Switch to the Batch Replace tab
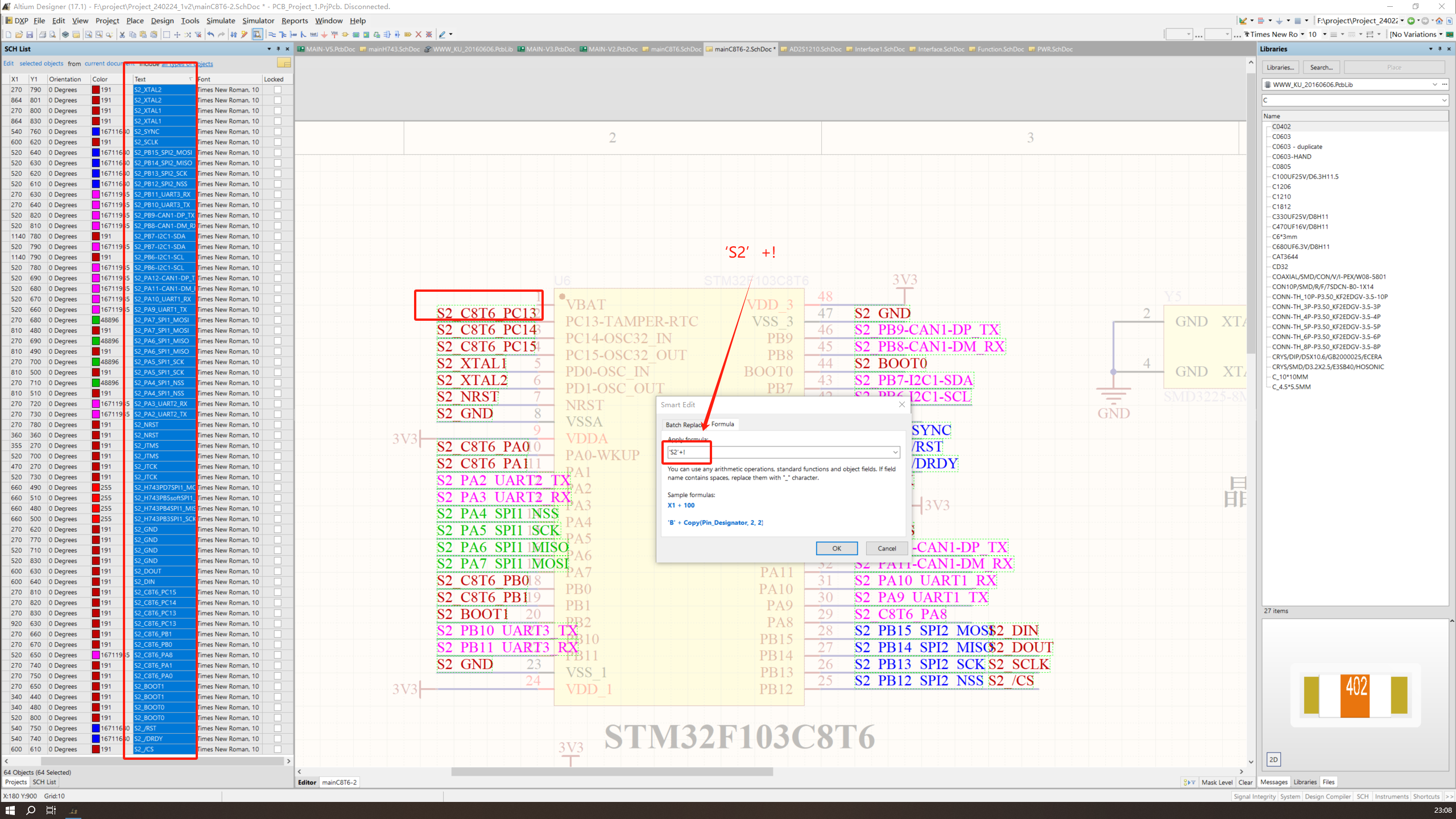Viewport: 1456px width, 819px height. pos(683,424)
